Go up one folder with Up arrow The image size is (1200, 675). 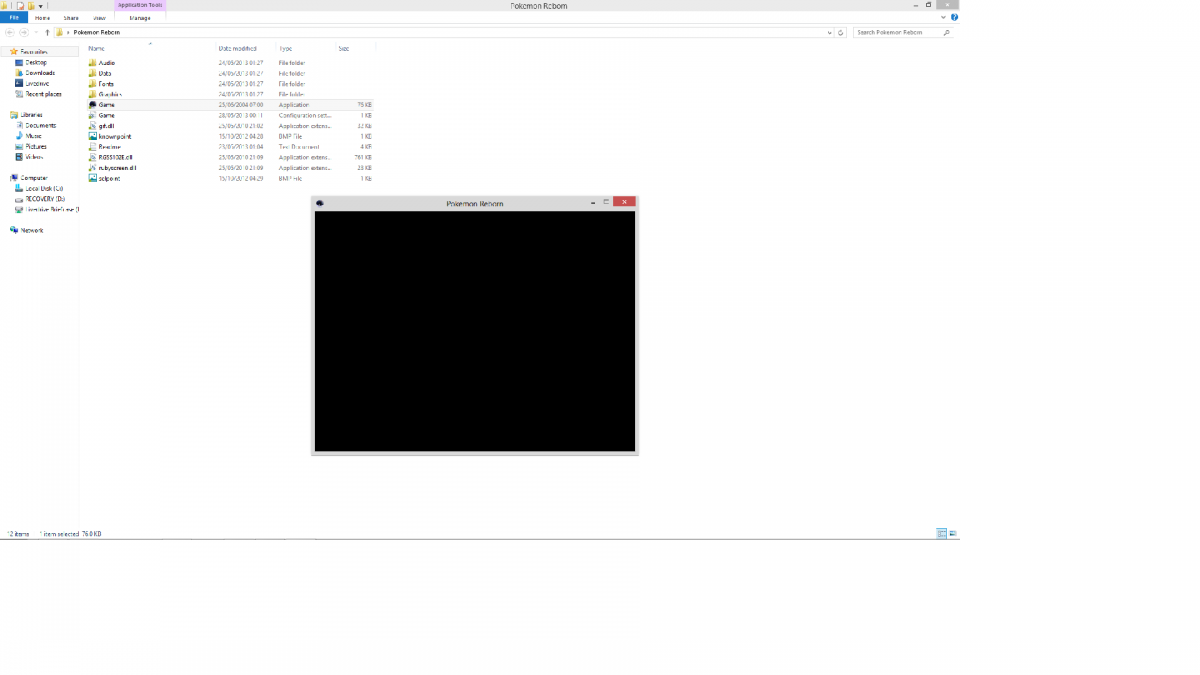tap(47, 32)
